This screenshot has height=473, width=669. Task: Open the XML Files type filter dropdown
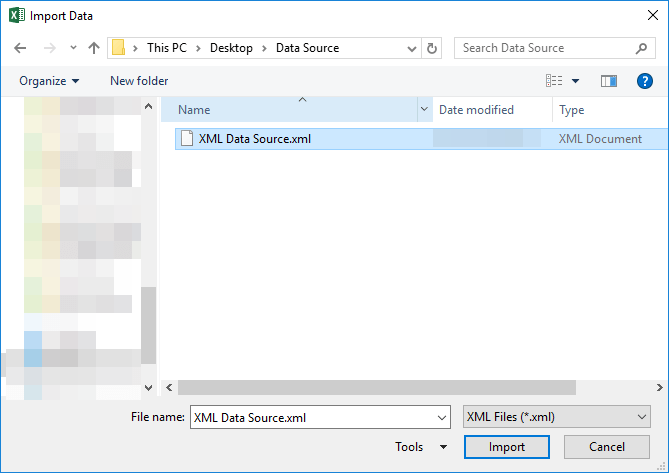556,417
